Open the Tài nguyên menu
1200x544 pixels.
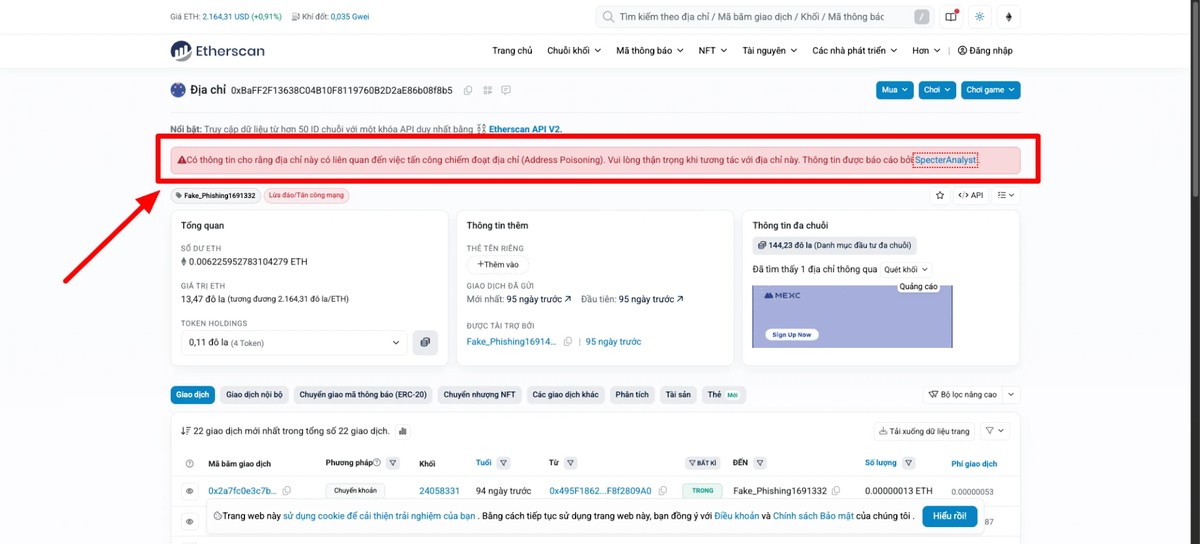click(x=770, y=51)
